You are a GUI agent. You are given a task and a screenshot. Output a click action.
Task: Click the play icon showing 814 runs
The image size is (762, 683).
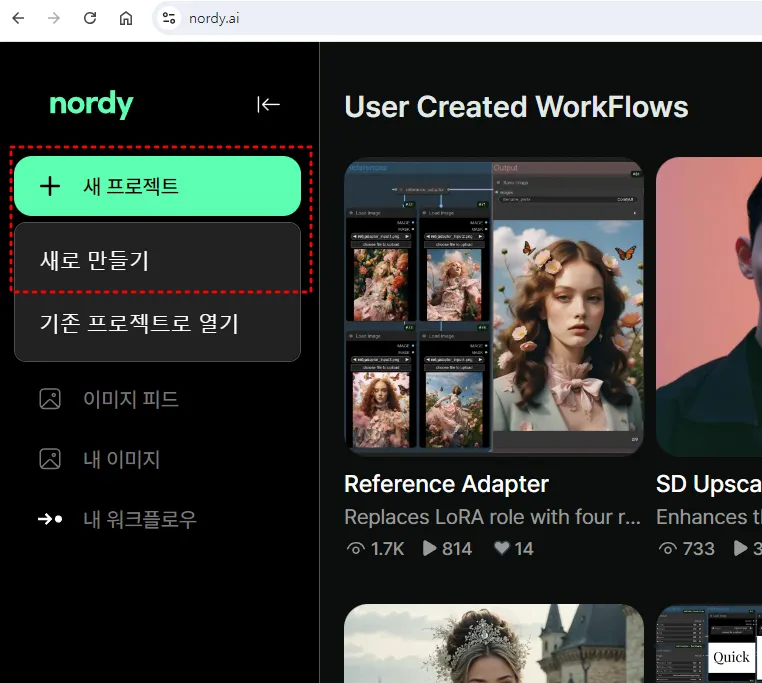(x=429, y=548)
